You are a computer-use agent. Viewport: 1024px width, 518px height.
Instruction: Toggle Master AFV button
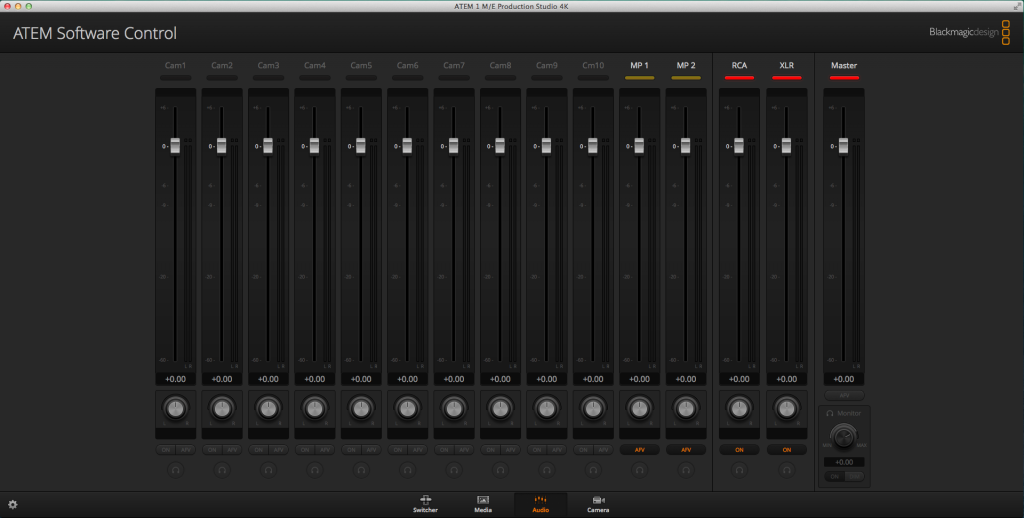[x=844, y=395]
